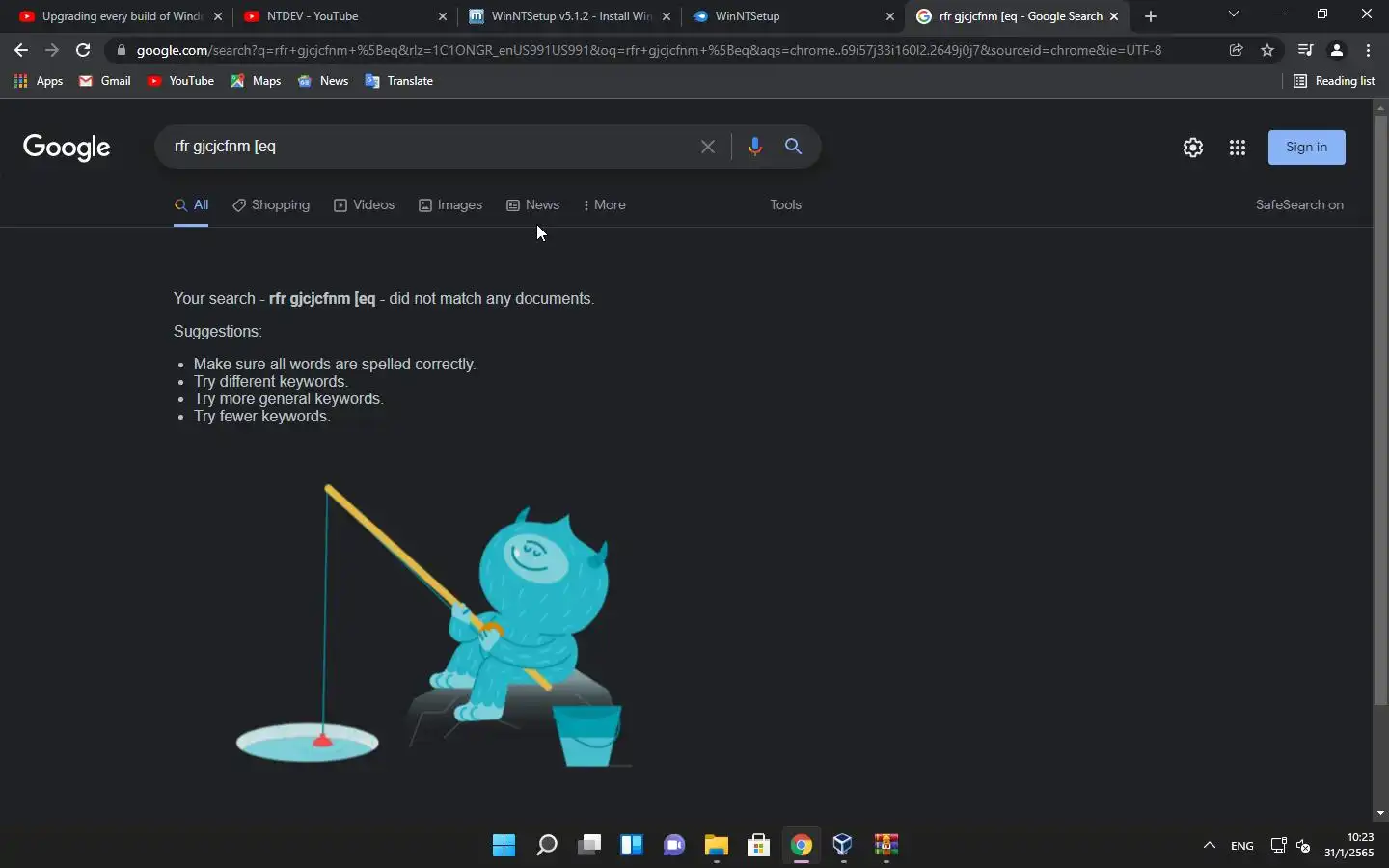1389x868 pixels.
Task: Open File Explorer from taskbar
Action: pyautogui.click(x=716, y=846)
